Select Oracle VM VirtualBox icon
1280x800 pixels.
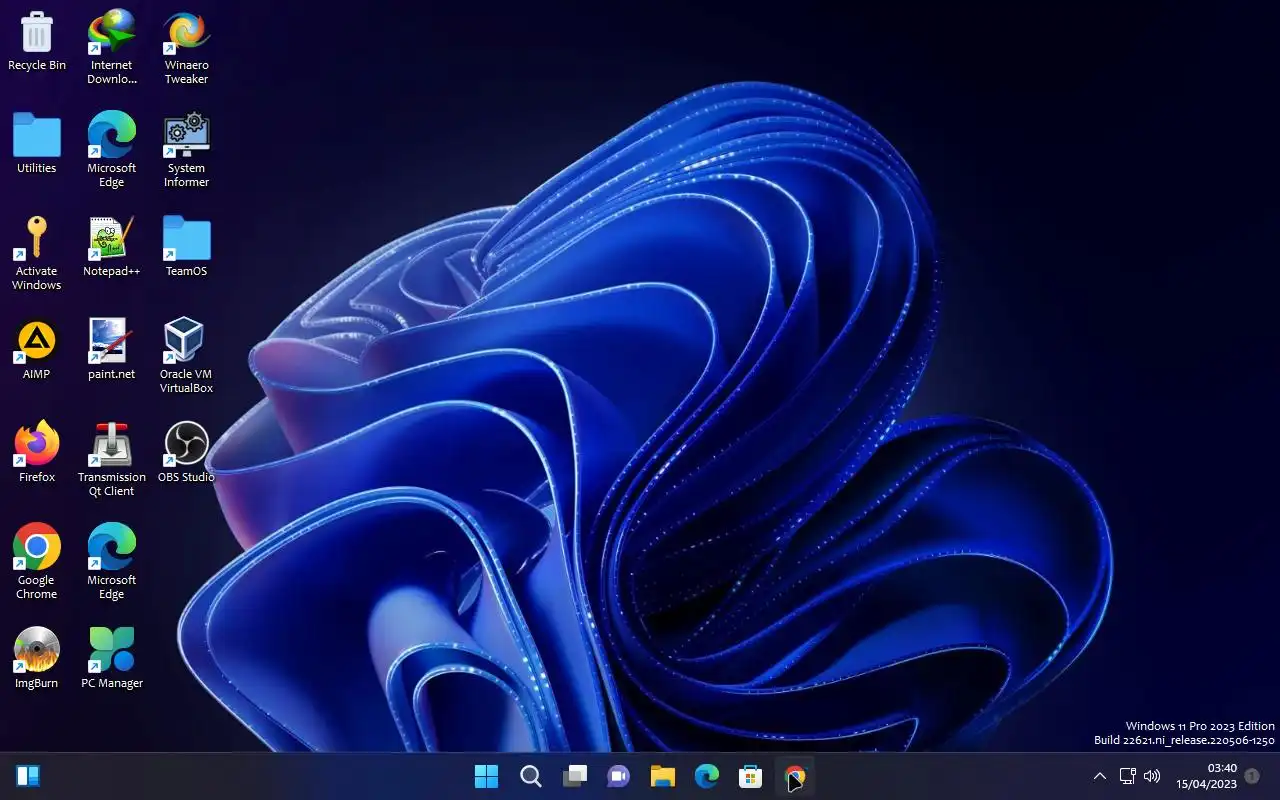(x=187, y=356)
